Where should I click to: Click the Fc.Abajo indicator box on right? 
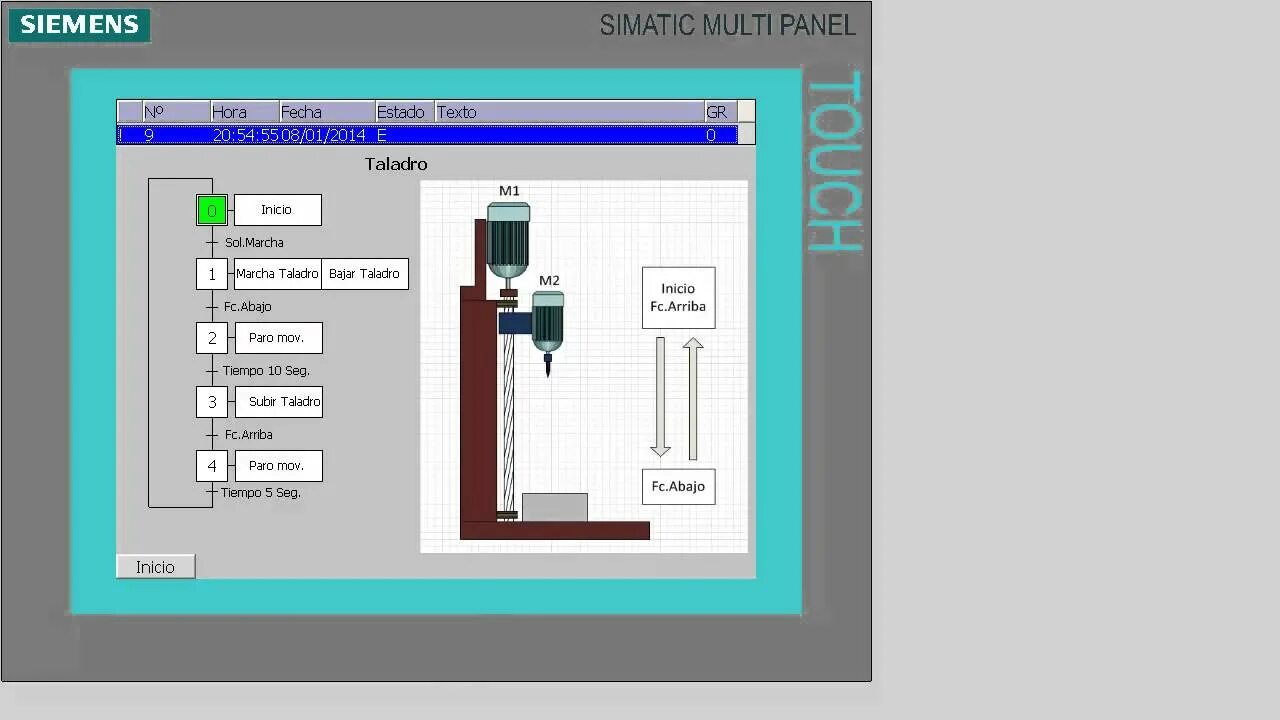[x=678, y=487]
